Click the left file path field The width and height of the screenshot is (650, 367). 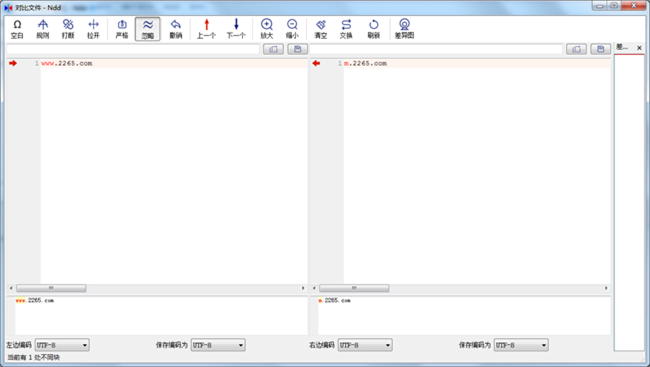[133, 49]
